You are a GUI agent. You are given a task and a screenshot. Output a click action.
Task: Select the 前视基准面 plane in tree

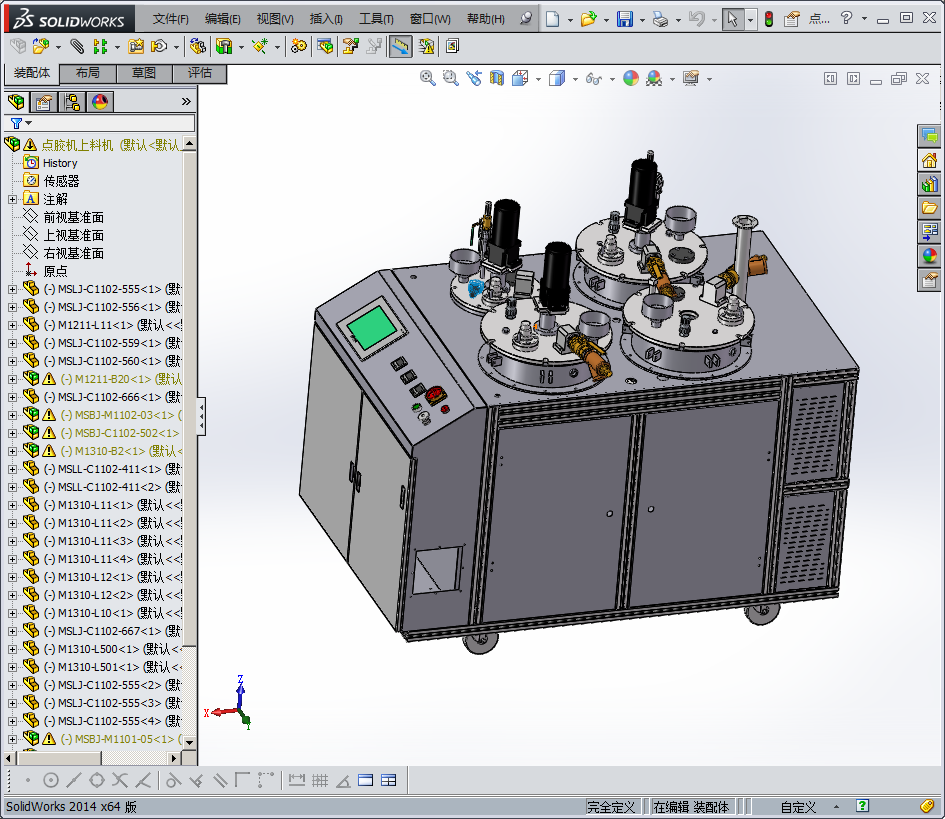click(x=73, y=217)
